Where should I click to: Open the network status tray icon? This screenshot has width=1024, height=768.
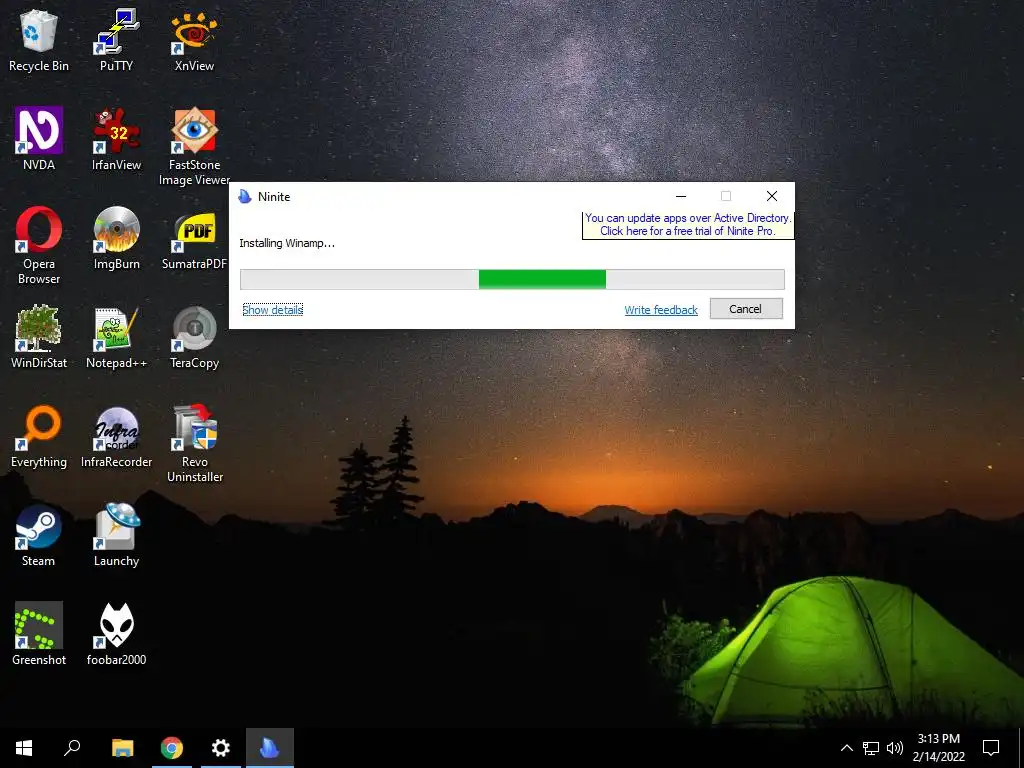coord(871,748)
